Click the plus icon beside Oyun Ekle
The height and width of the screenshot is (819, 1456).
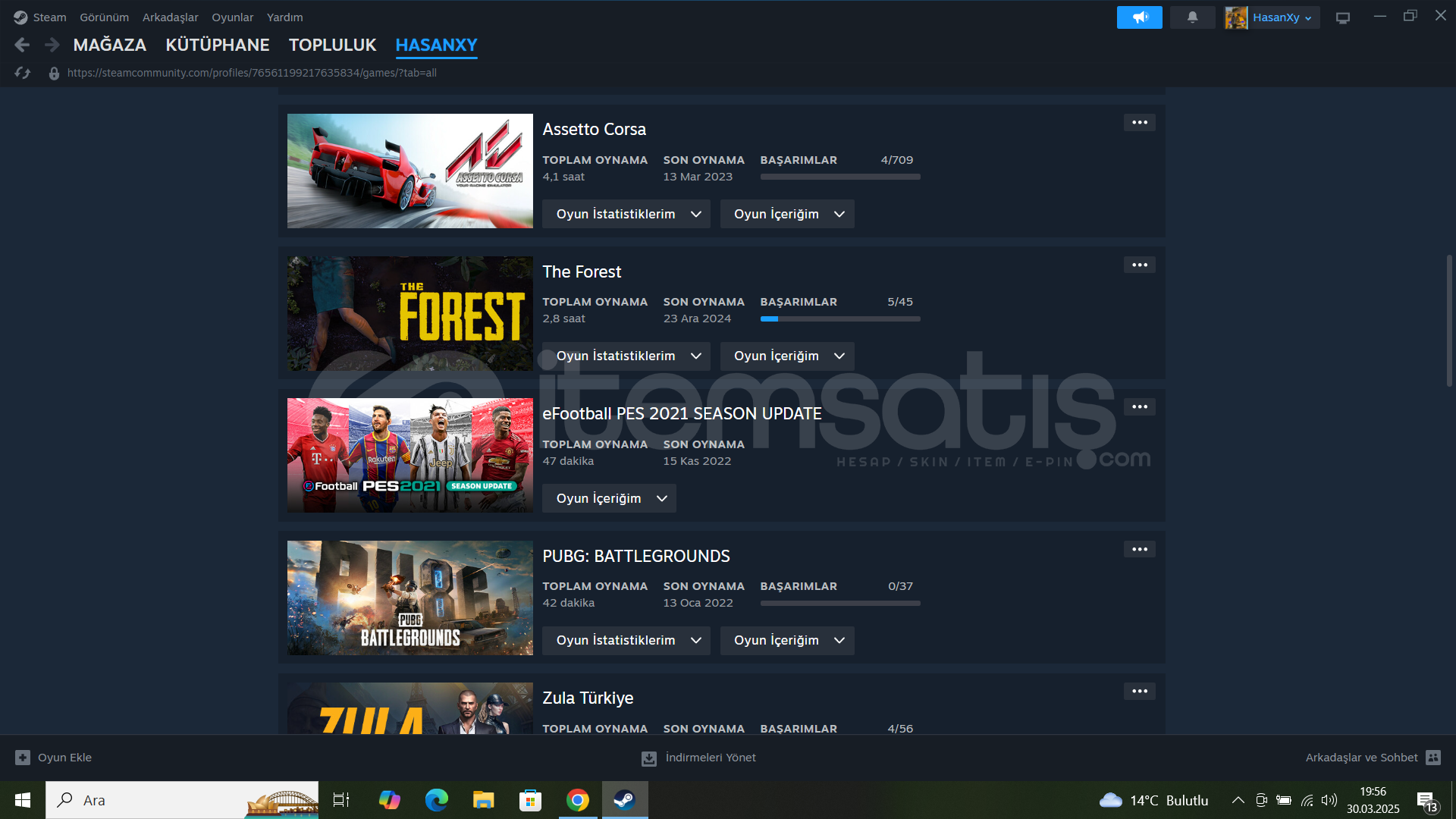point(23,758)
